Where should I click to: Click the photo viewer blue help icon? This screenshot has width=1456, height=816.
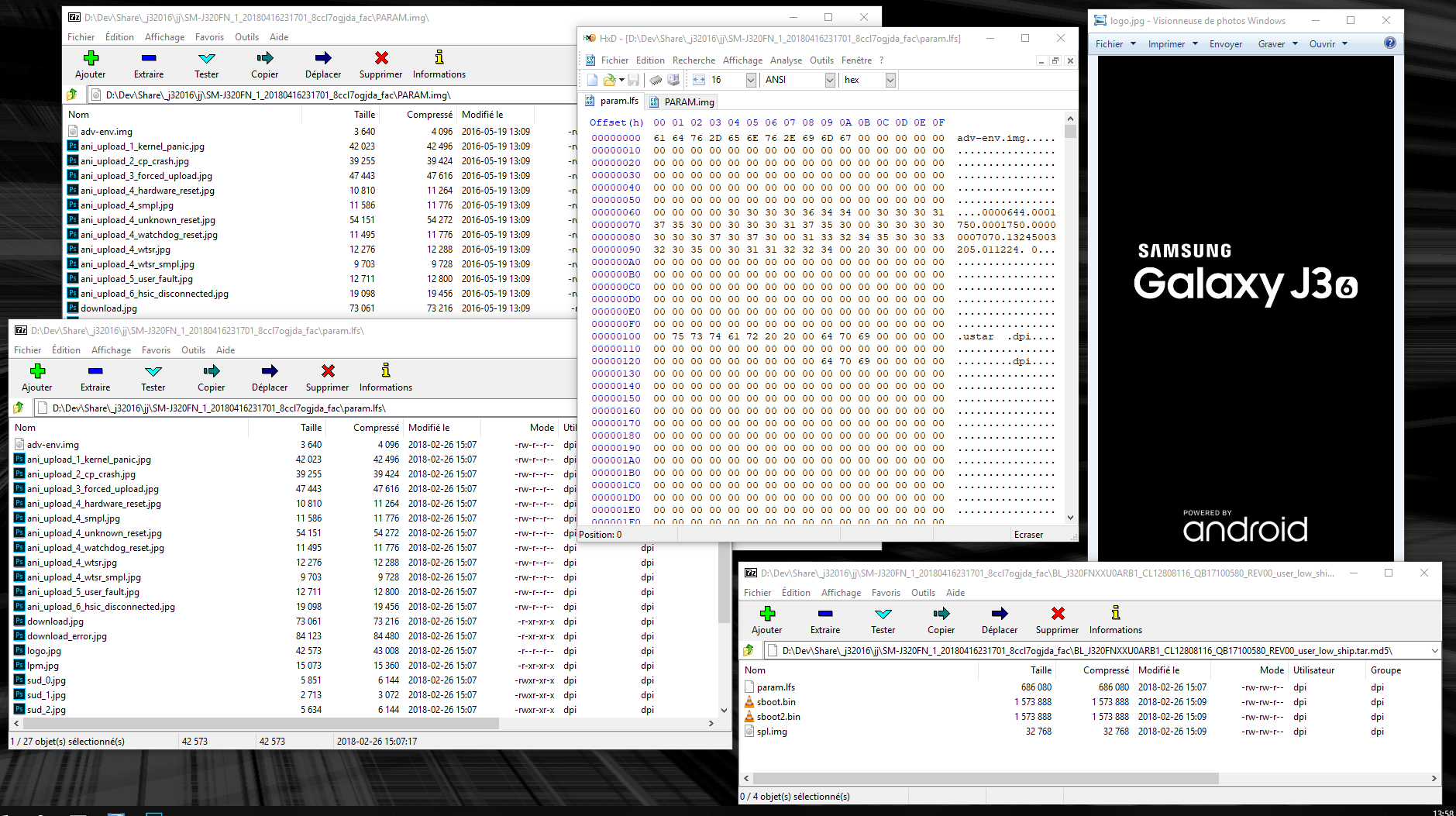1390,43
